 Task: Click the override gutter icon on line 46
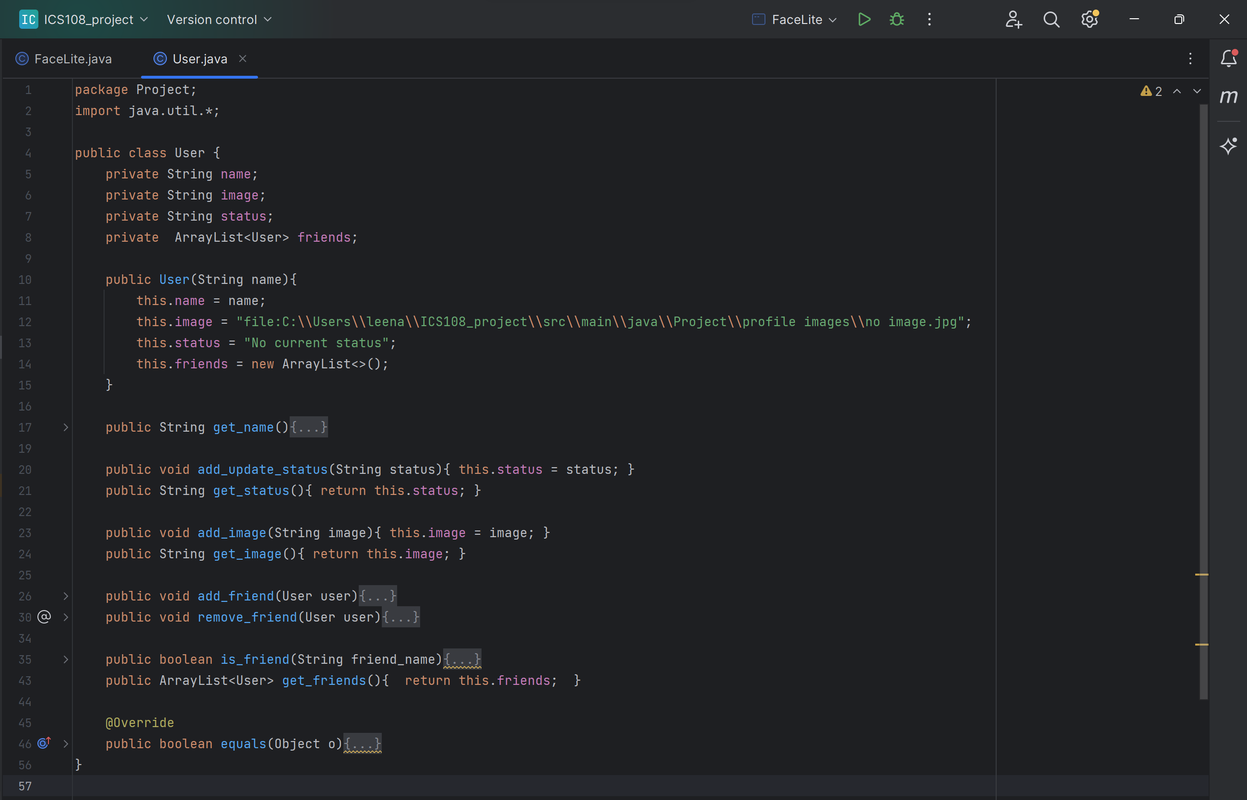(44, 743)
